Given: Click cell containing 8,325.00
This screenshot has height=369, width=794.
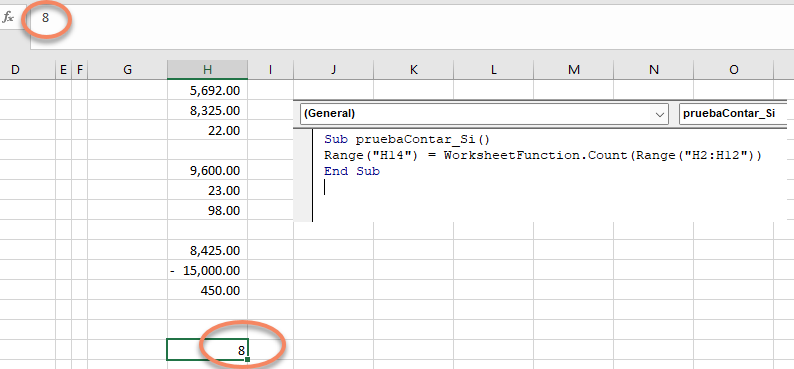Looking at the screenshot, I should pyautogui.click(x=207, y=110).
